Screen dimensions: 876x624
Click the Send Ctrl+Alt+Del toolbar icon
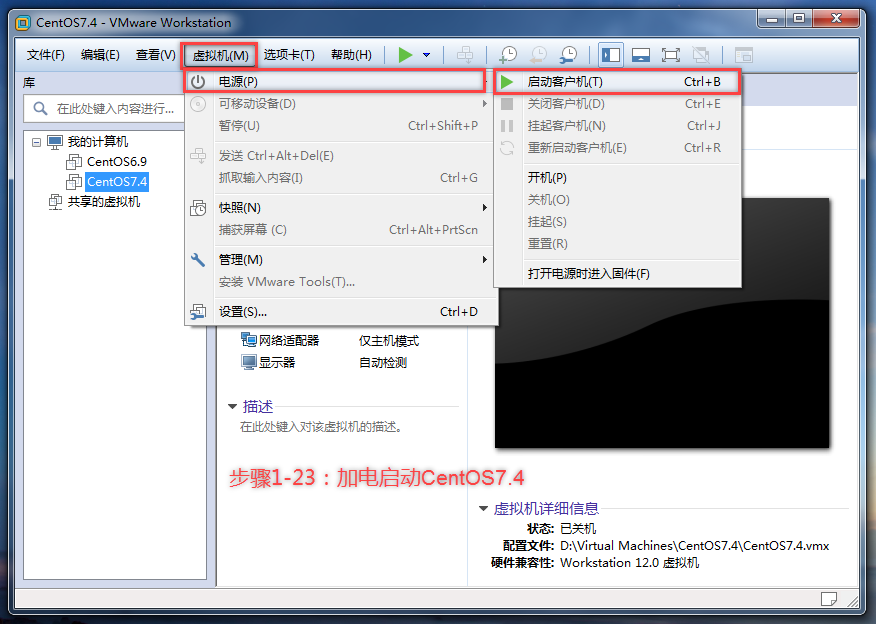pos(465,55)
